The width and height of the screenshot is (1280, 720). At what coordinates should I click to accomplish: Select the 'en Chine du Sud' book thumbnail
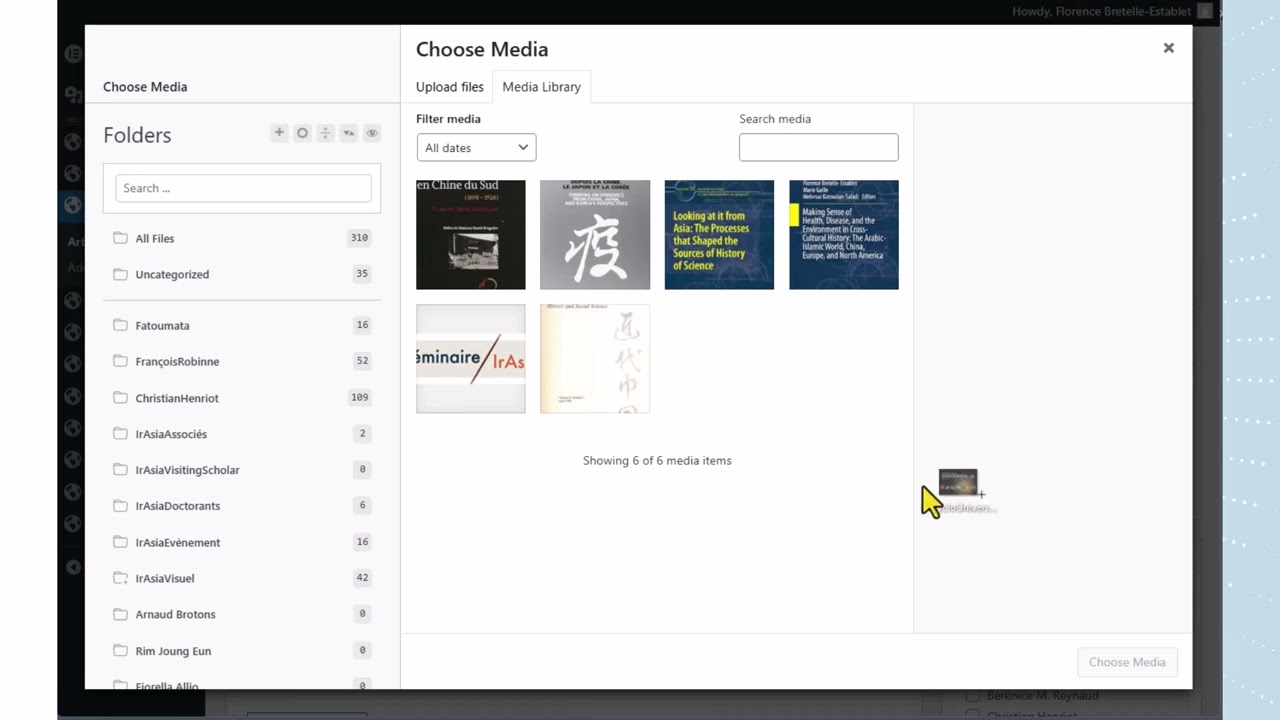point(471,235)
